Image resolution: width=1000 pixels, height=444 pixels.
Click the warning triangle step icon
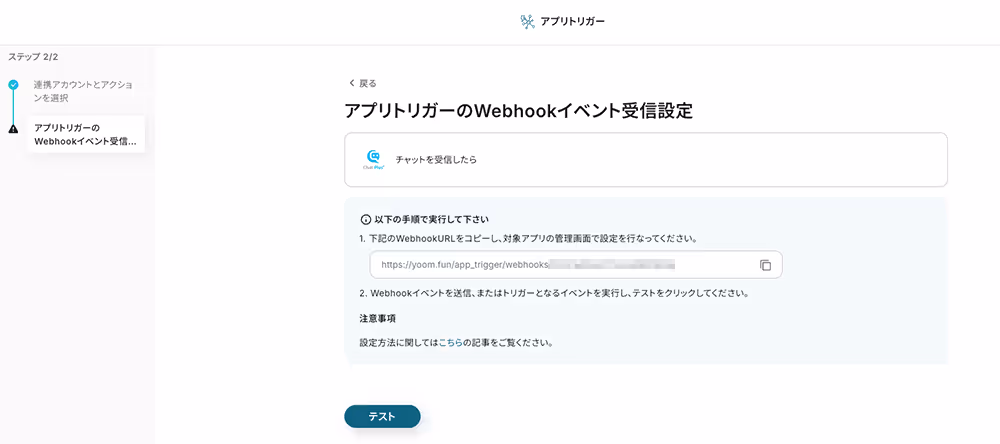[x=13, y=130]
